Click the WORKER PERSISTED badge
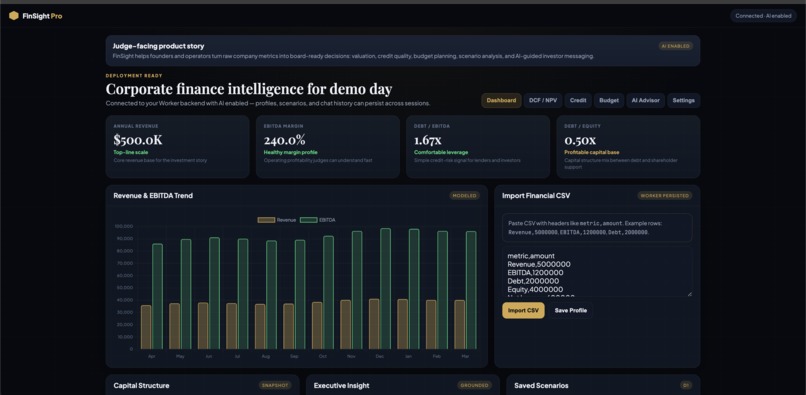The height and width of the screenshot is (395, 806). 665,195
